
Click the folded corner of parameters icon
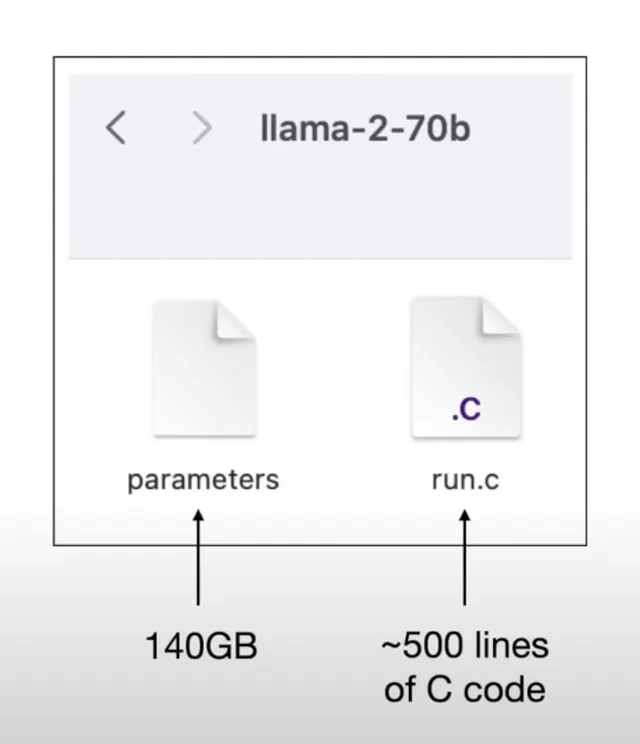[235, 321]
